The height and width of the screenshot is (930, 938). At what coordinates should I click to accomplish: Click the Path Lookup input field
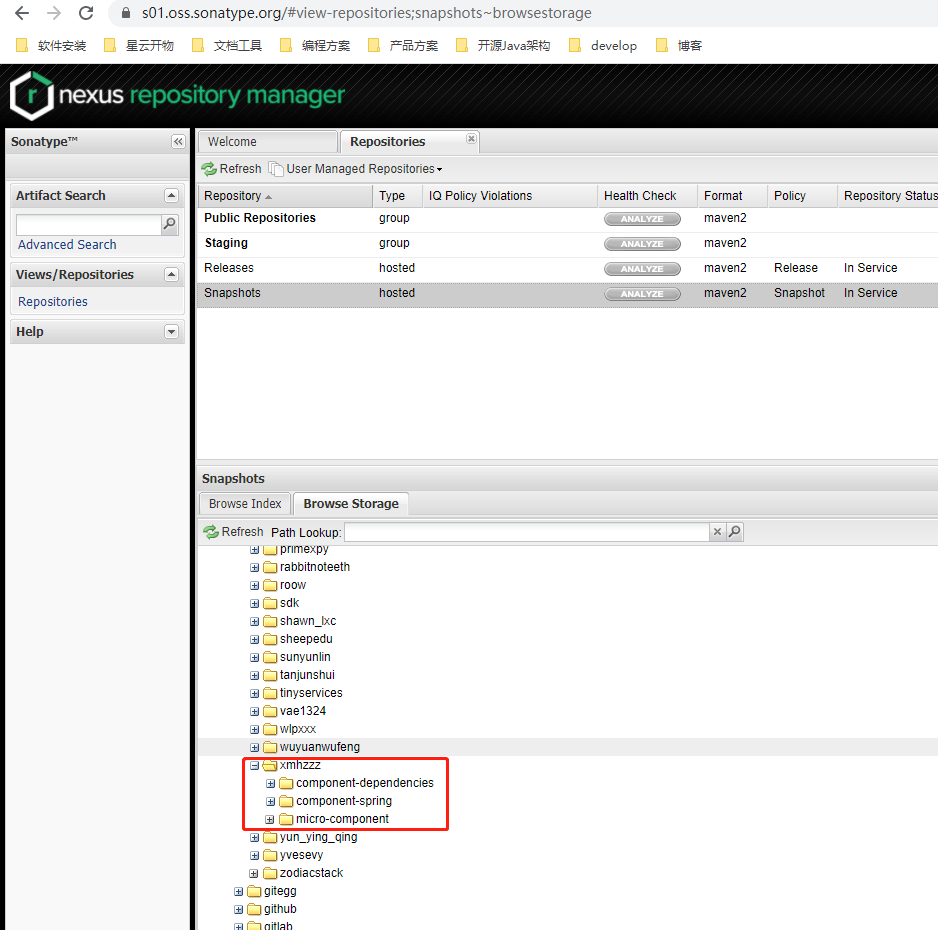tap(527, 532)
